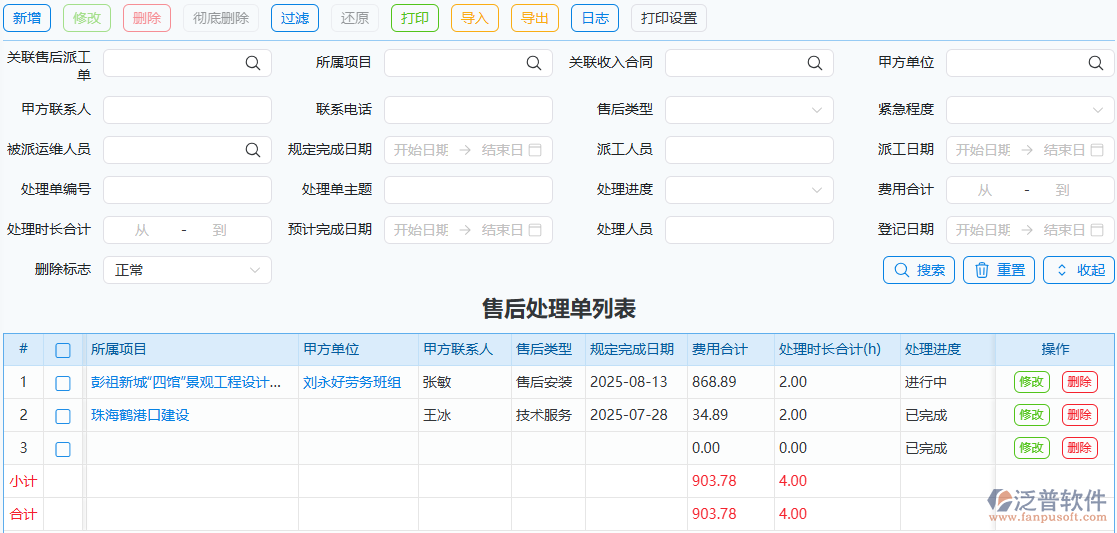Click the 彻底删除 button
Screen dimensions: 1117x533
pyautogui.click(x=221, y=19)
